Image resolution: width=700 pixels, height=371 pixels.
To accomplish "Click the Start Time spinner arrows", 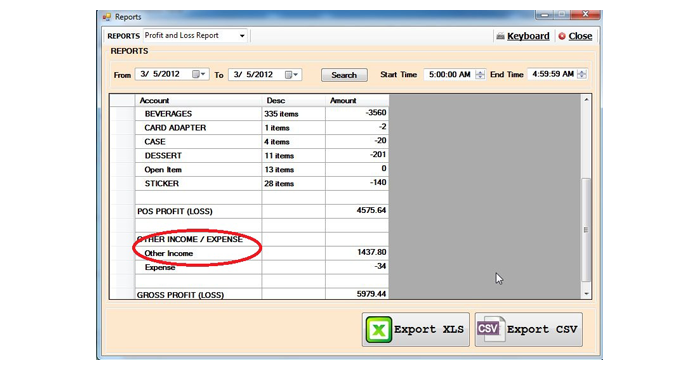I will [x=480, y=75].
